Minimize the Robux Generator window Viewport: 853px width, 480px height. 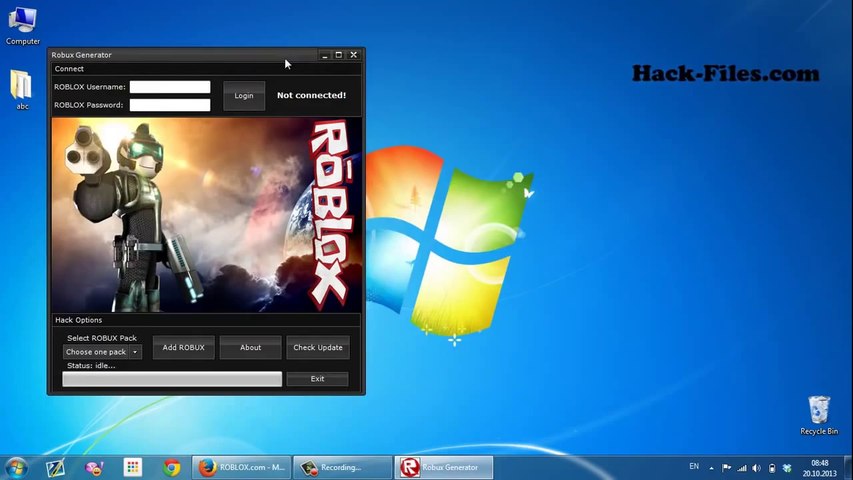coord(325,55)
